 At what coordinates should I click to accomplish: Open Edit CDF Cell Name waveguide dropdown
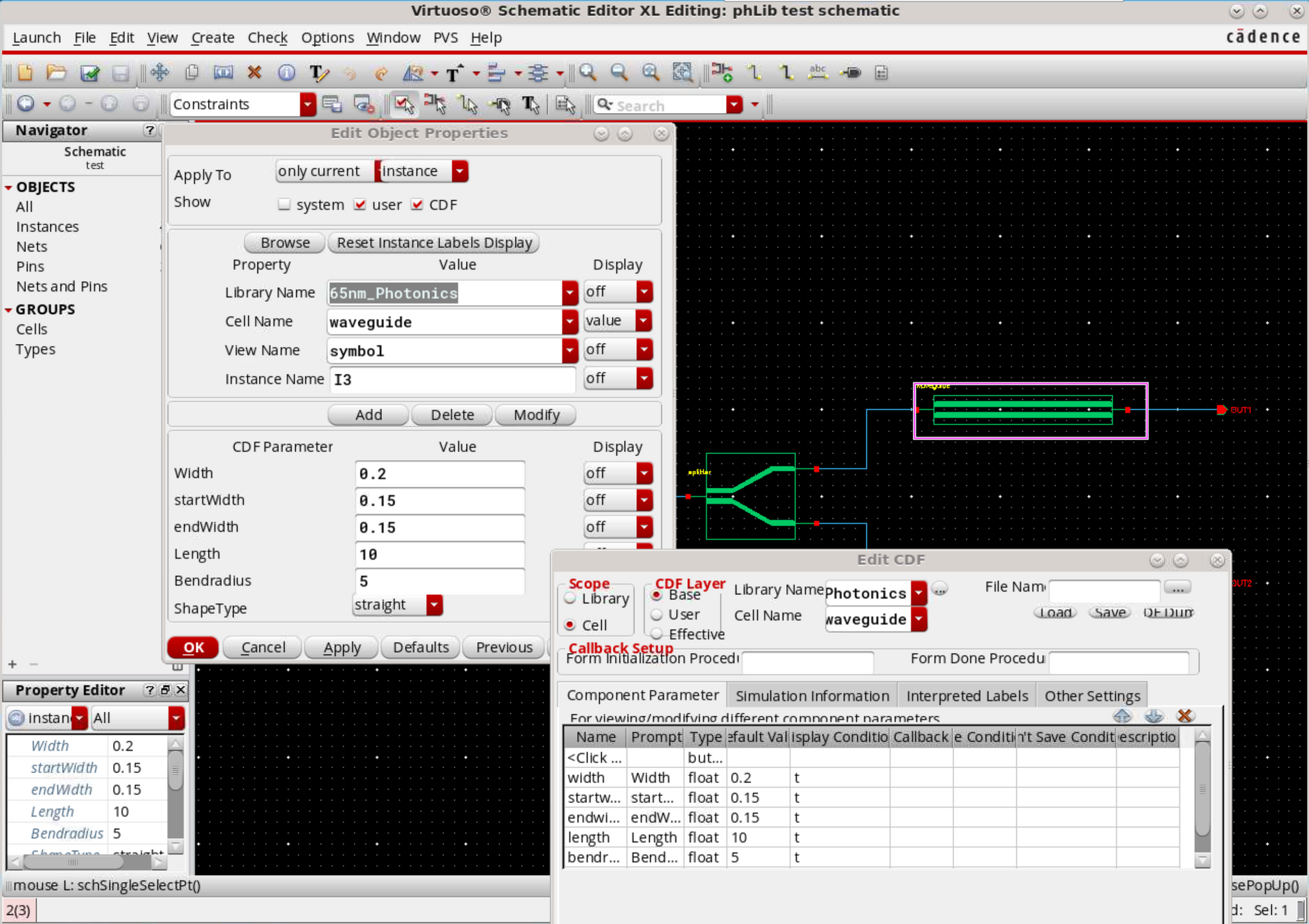[x=919, y=619]
